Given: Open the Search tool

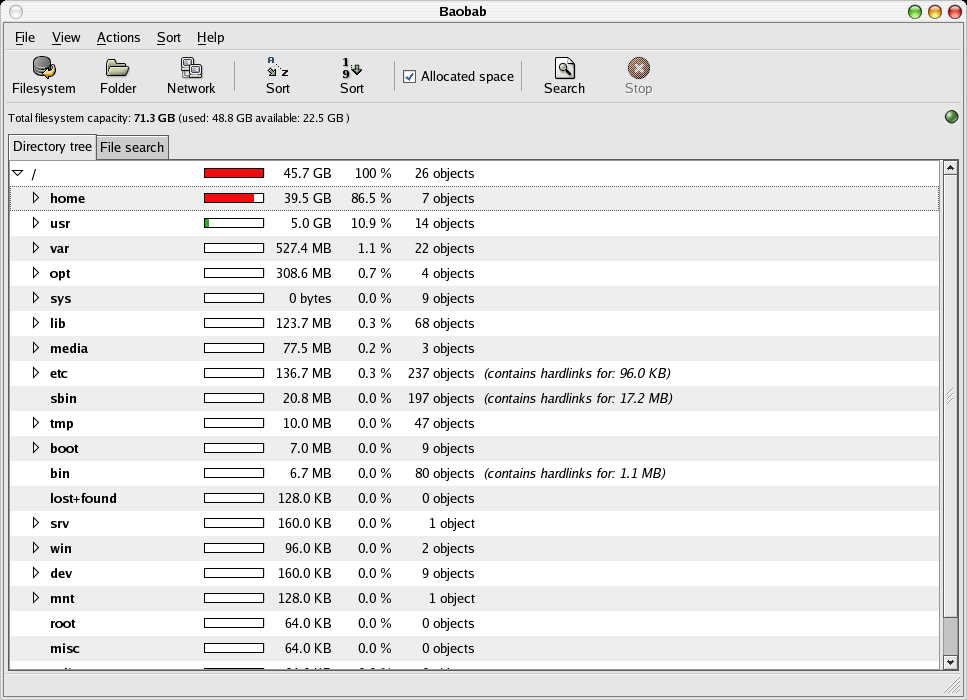Looking at the screenshot, I should (564, 69).
